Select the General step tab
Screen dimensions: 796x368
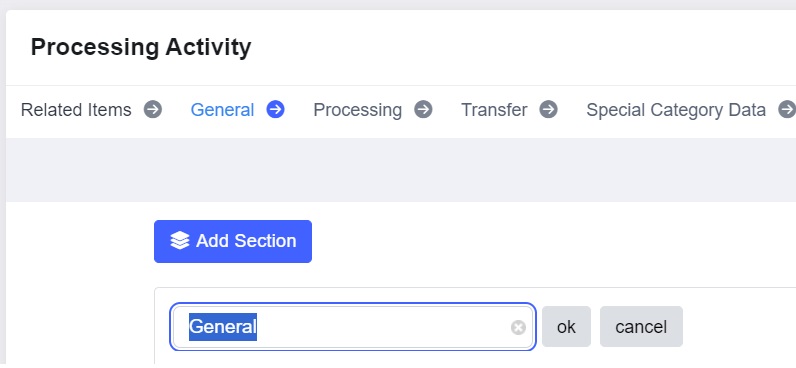222,110
